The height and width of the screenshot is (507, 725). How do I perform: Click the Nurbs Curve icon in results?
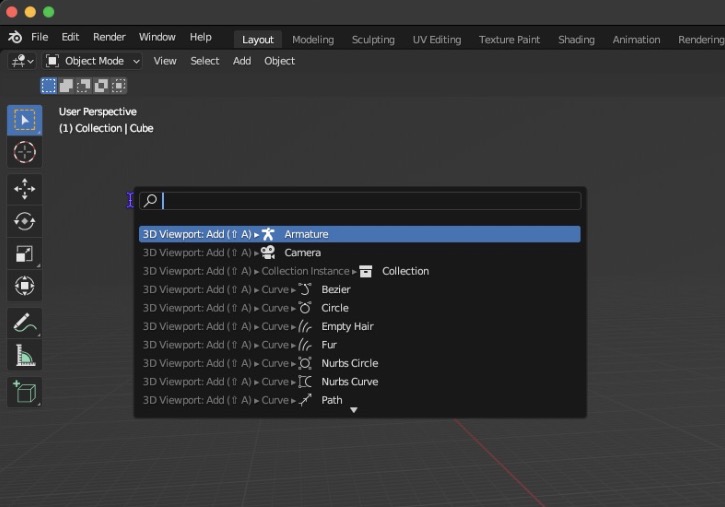pos(305,382)
